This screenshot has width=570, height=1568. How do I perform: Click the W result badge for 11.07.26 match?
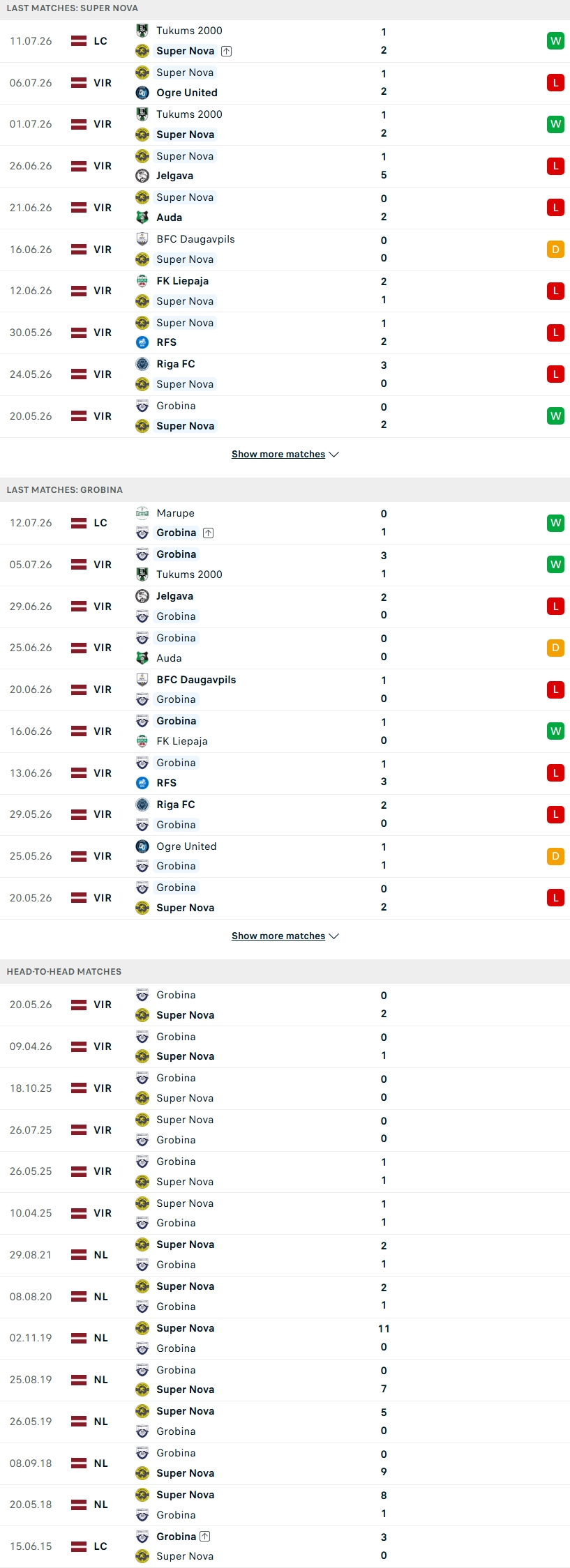[x=555, y=41]
